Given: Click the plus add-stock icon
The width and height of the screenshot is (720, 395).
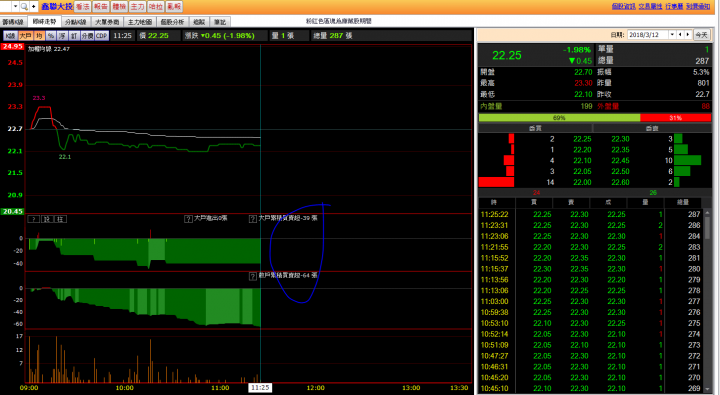Looking at the screenshot, I should (34, 6).
